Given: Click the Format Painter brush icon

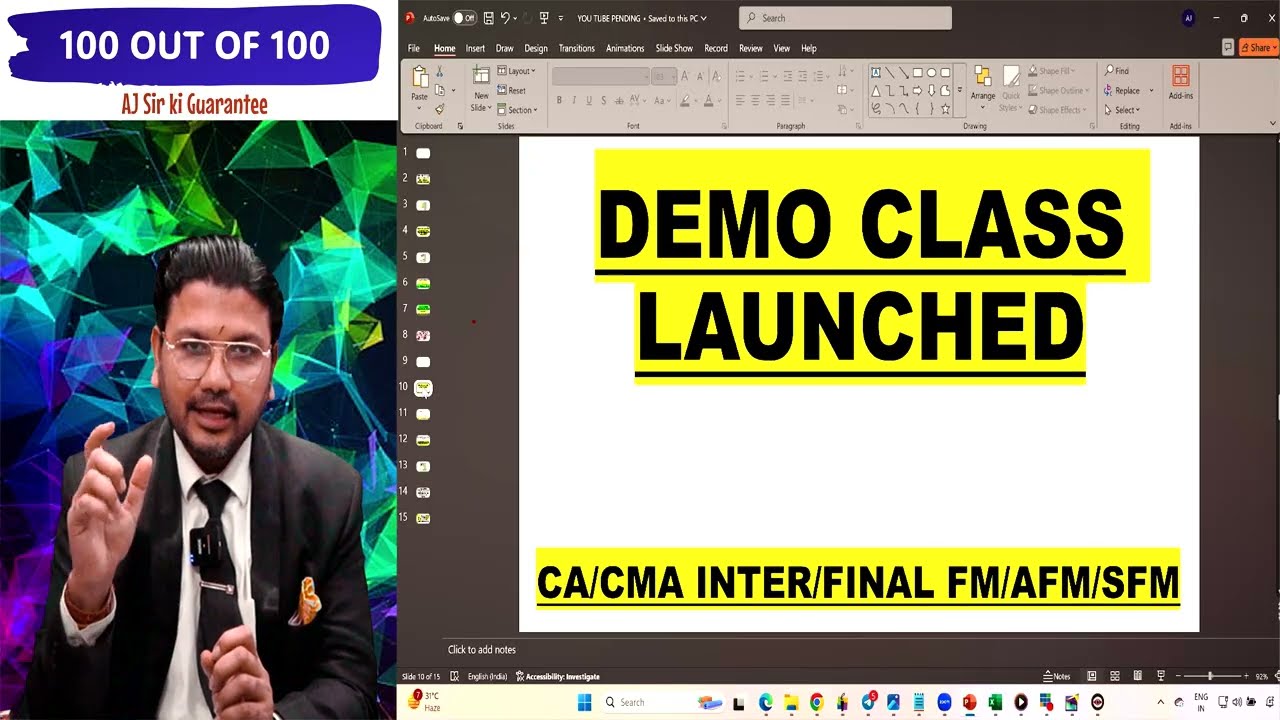Looking at the screenshot, I should click(x=439, y=109).
